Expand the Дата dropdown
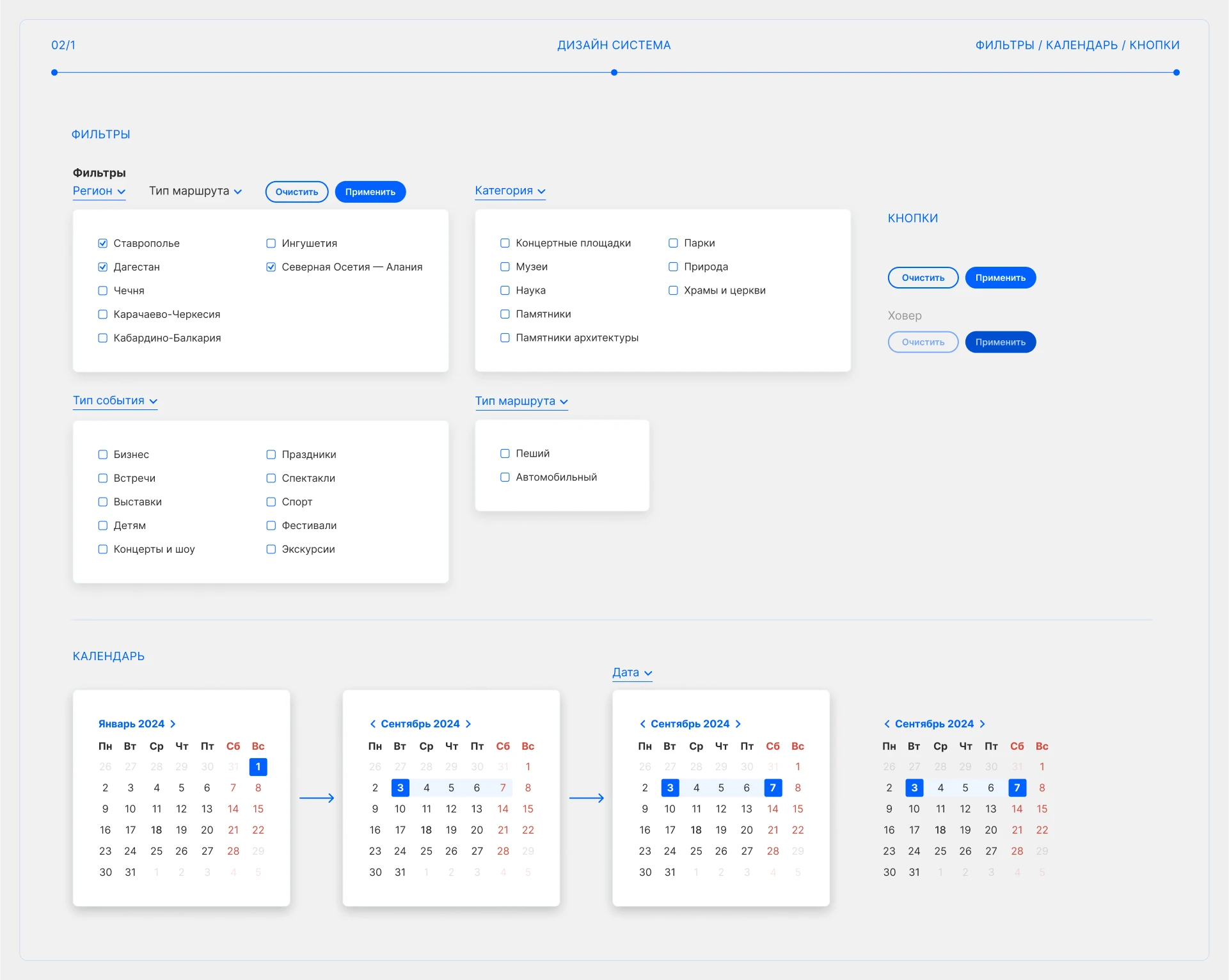This screenshot has height=980, width=1229. tap(632, 673)
